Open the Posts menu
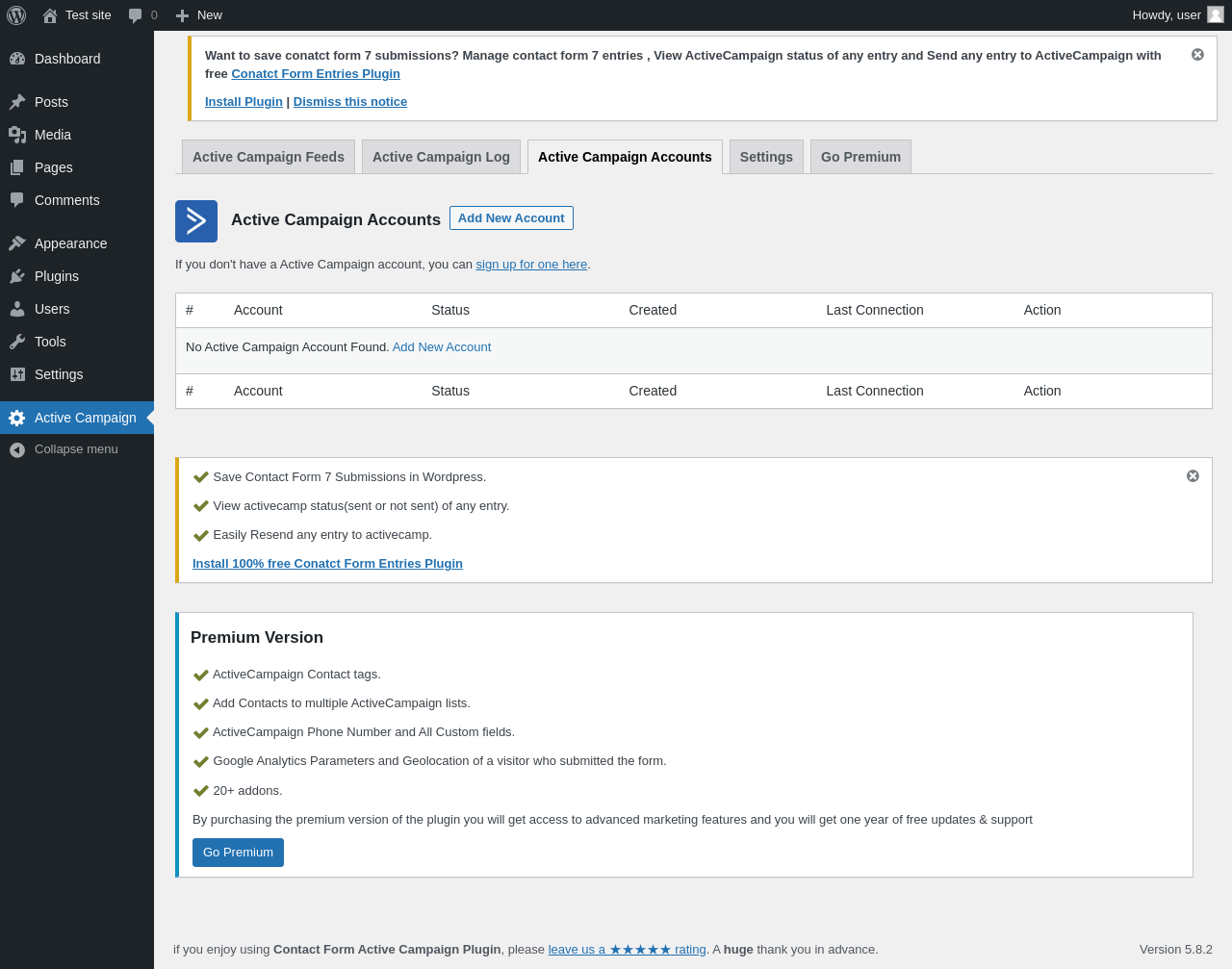 pyautogui.click(x=77, y=102)
